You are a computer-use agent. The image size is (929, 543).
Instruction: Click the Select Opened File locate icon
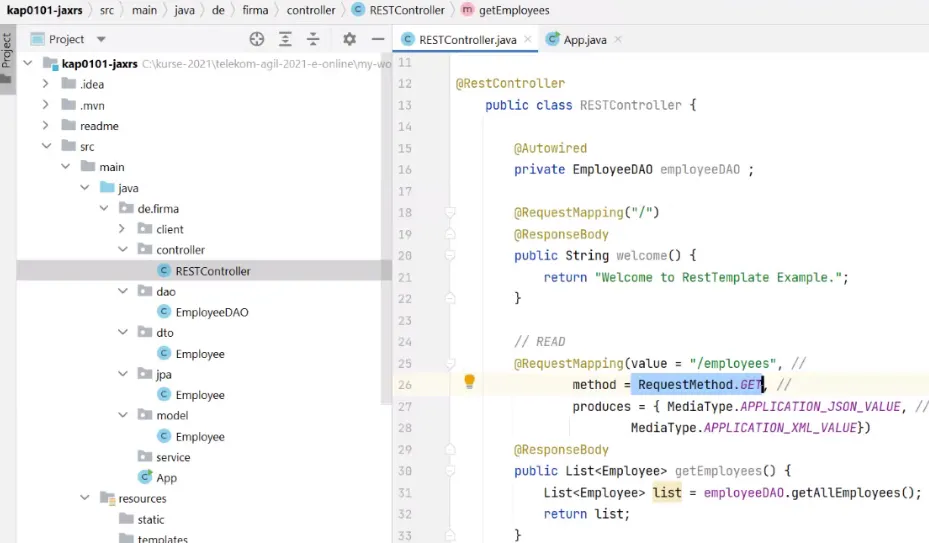[257, 39]
